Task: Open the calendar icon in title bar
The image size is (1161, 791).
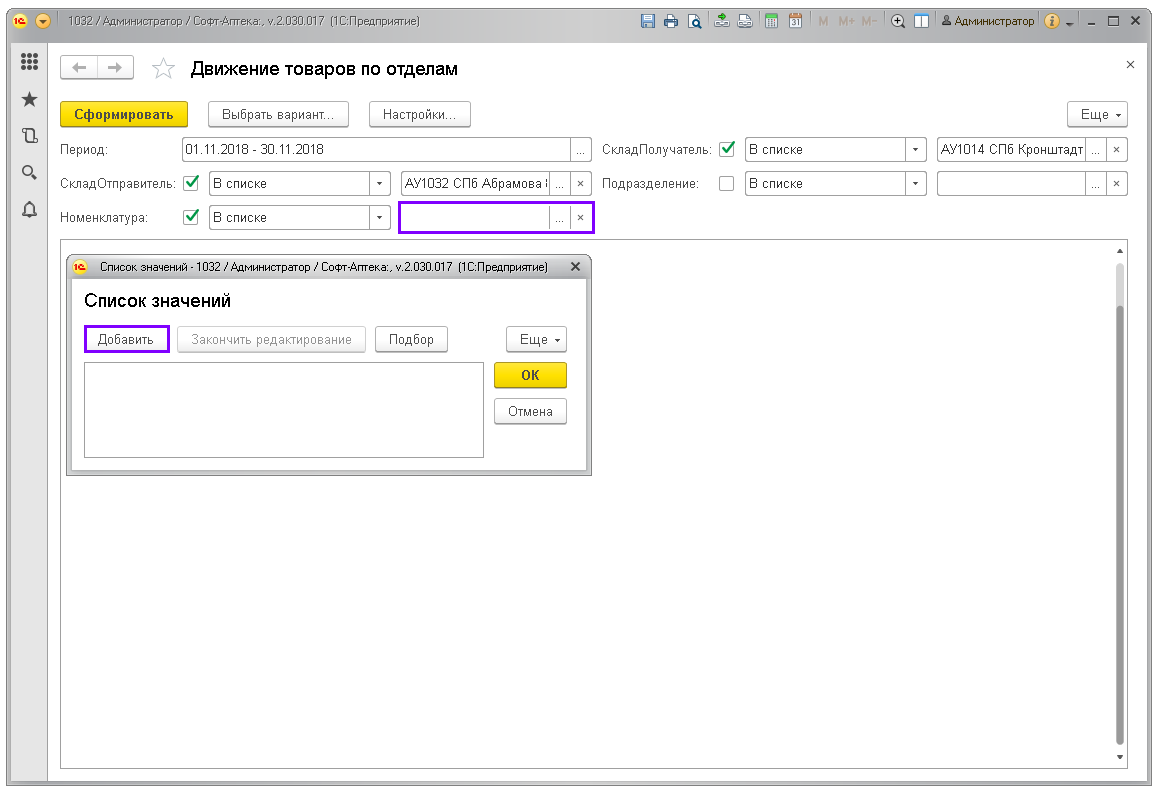Action: tap(796, 21)
